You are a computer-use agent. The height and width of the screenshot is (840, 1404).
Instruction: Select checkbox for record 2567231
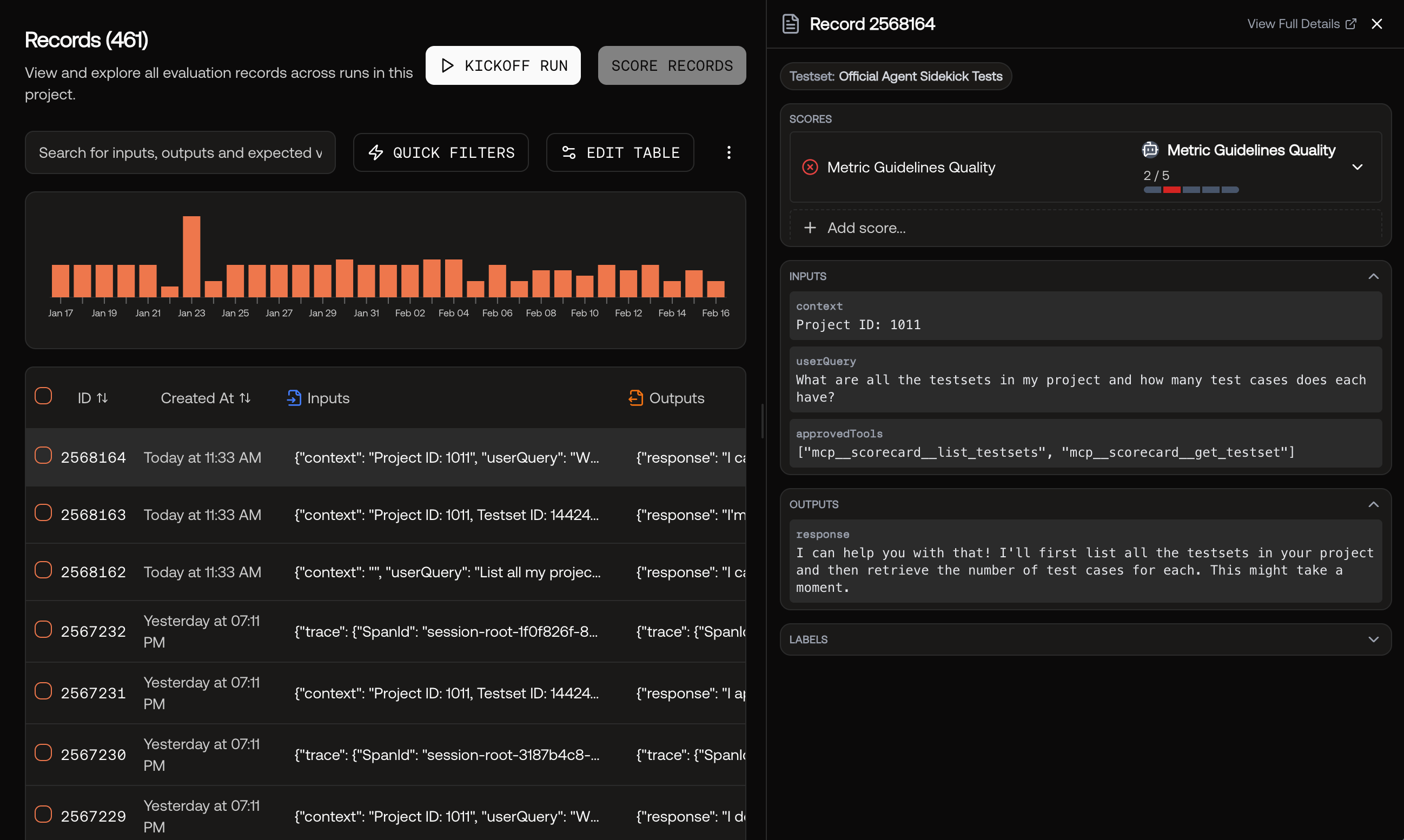[43, 691]
